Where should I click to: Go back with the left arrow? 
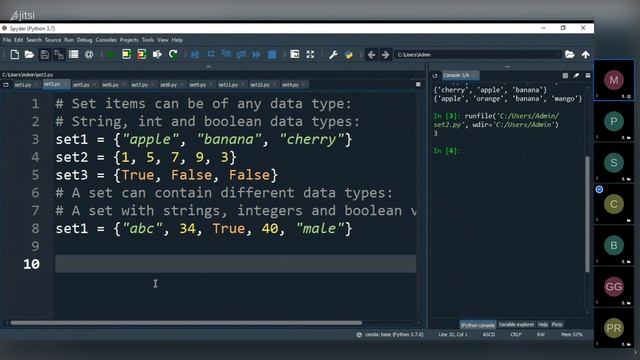371,54
